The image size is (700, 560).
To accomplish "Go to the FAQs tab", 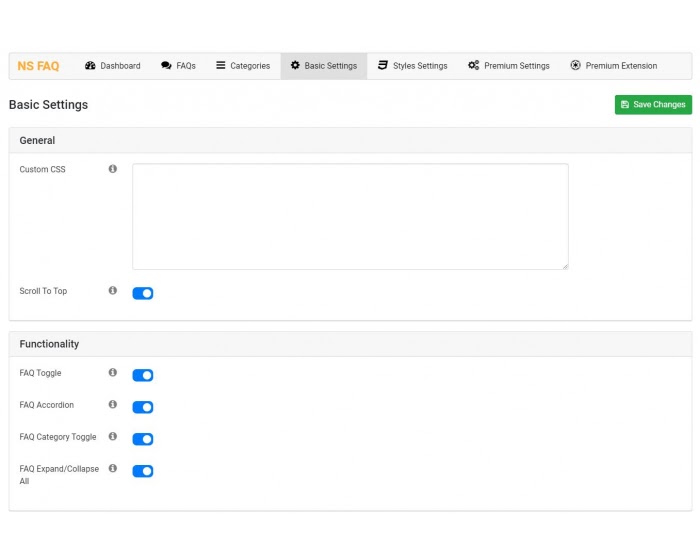I will tap(178, 66).
